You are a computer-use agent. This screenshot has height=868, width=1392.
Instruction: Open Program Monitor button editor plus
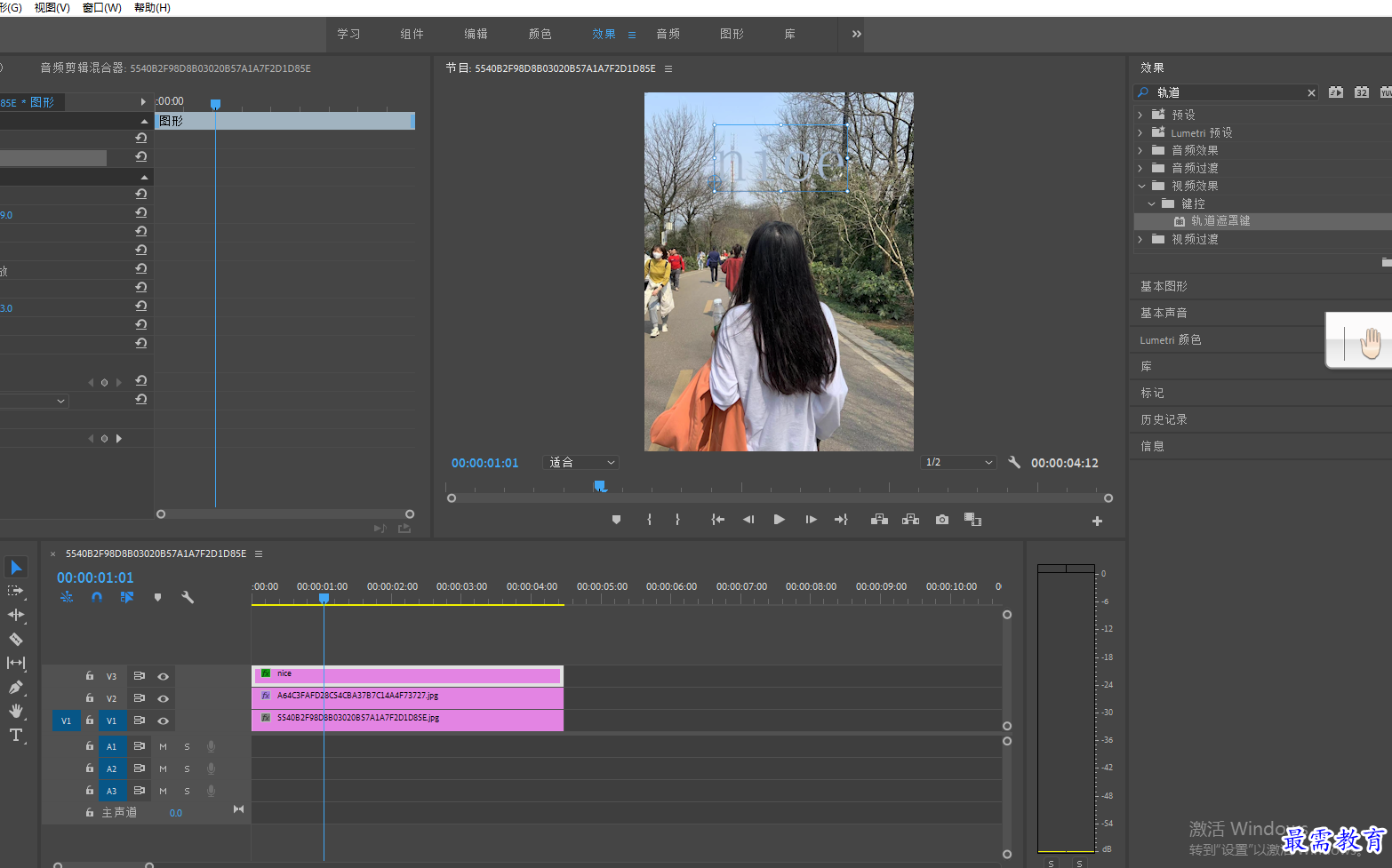pyautogui.click(x=1097, y=522)
